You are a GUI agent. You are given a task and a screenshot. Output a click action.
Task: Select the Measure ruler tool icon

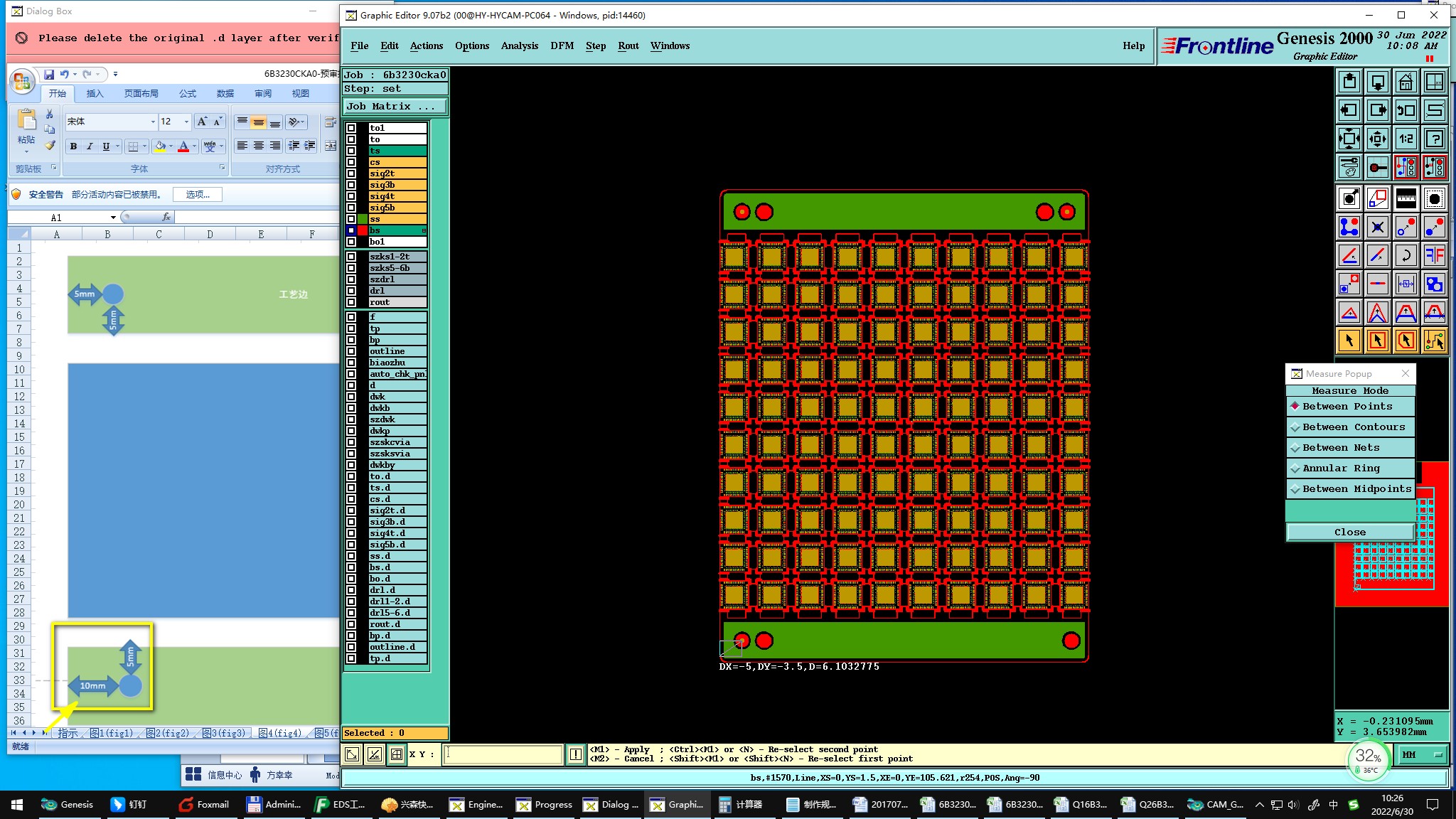tap(1406, 199)
